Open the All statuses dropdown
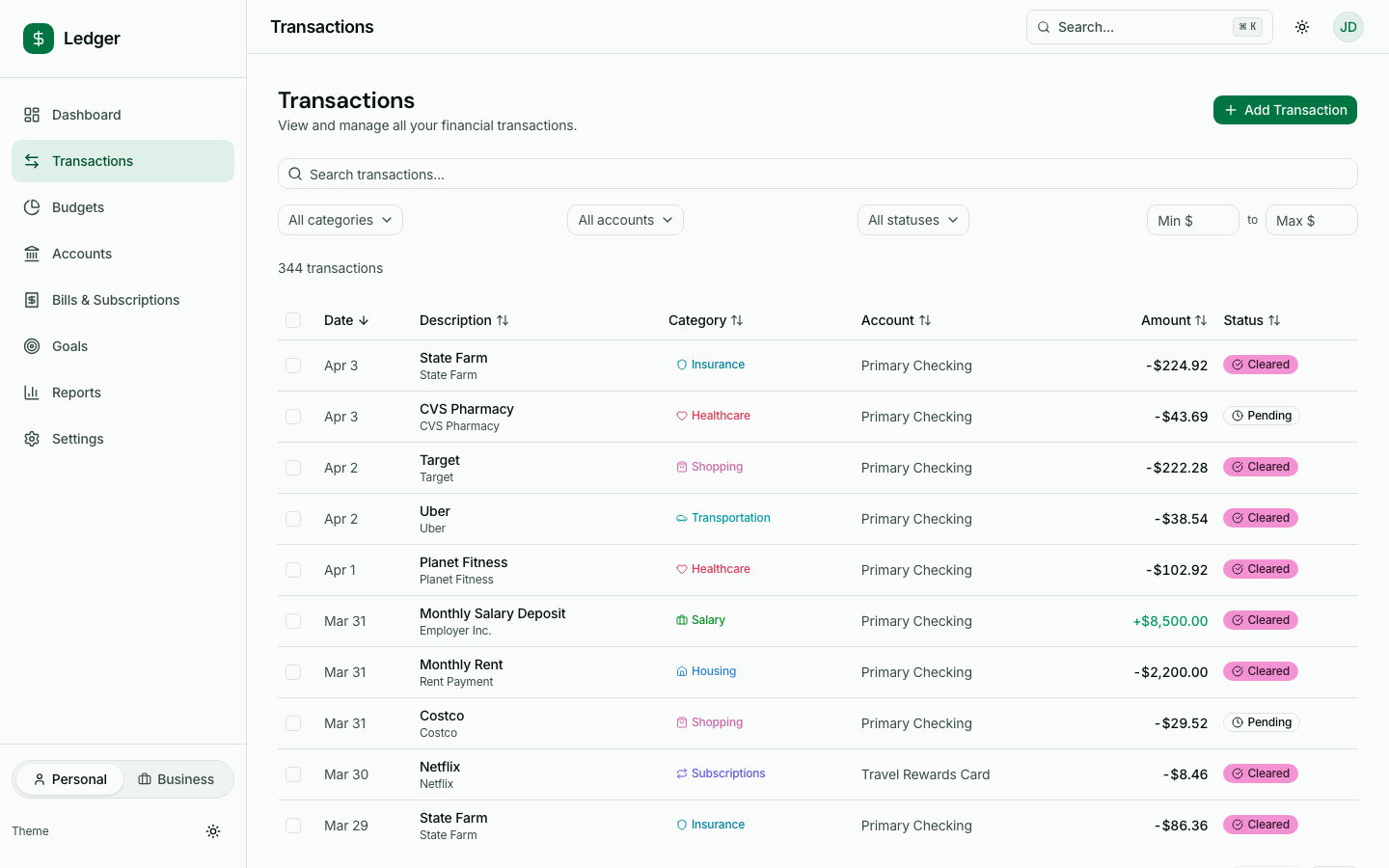This screenshot has height=868, width=1389. pyautogui.click(x=912, y=219)
